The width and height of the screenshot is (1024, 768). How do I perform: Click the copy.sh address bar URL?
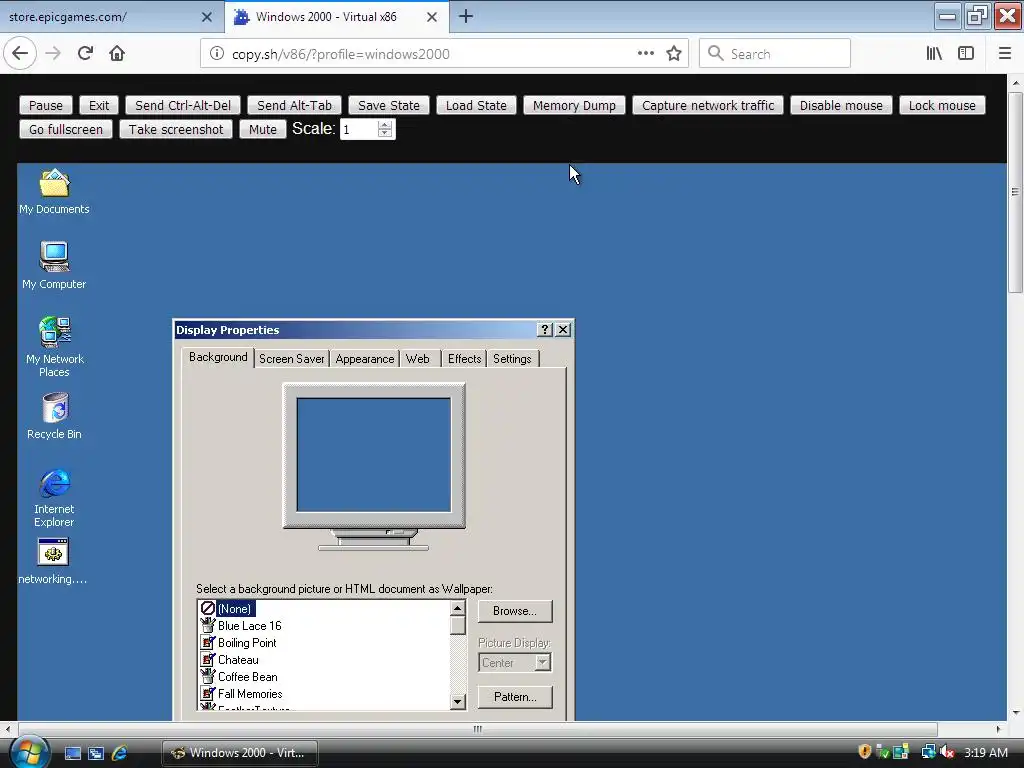point(341,54)
